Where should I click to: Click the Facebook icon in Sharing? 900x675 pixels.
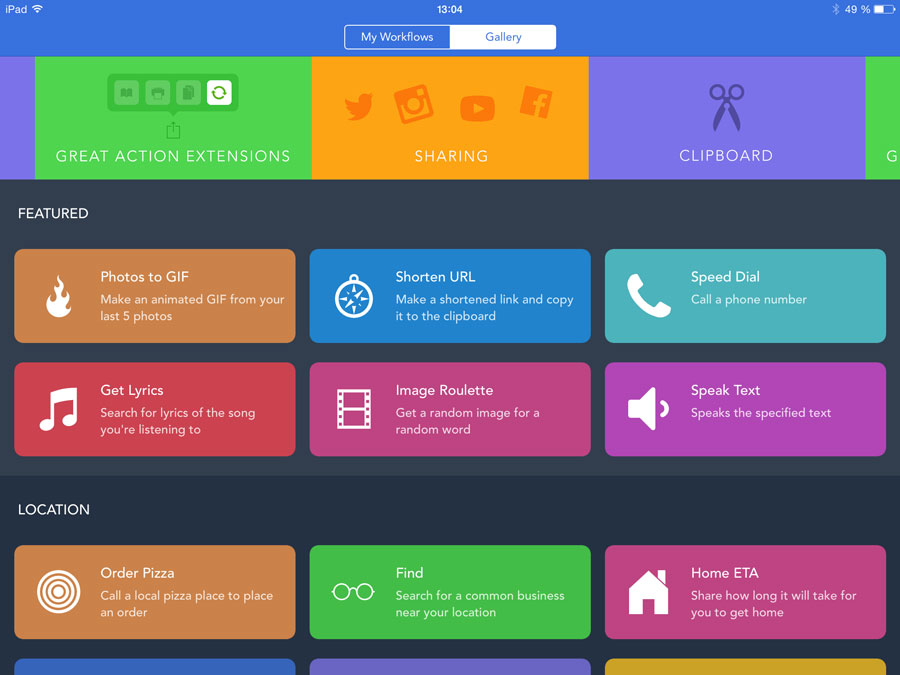coord(536,102)
